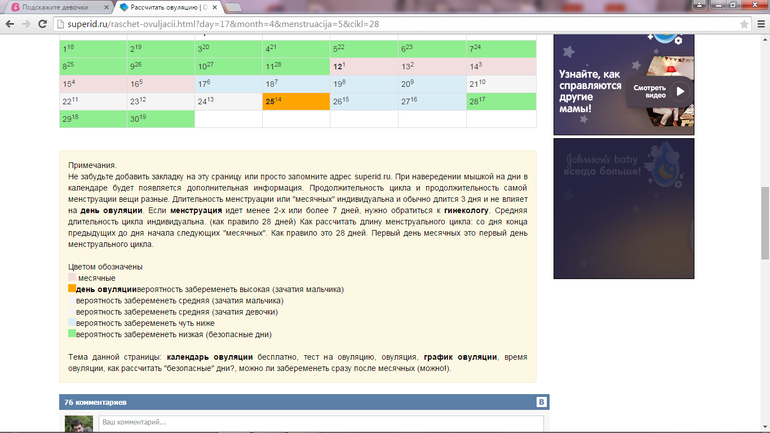Click the Цветом обозначены label

[x=105, y=267]
